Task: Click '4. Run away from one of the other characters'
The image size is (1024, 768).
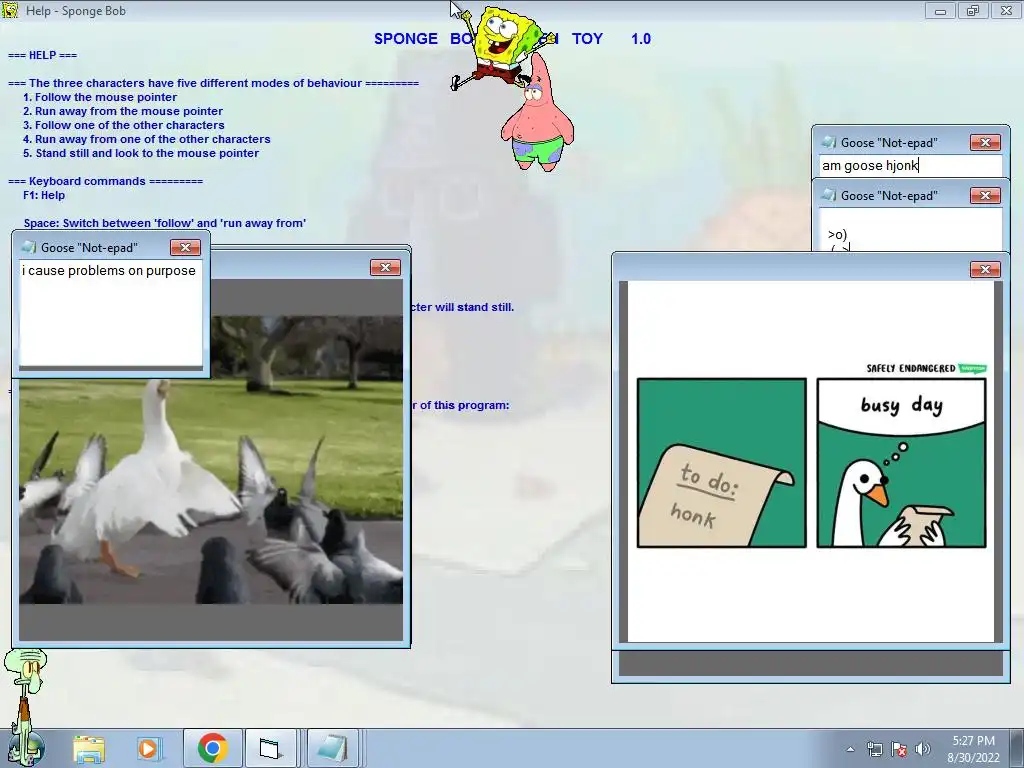Action: [146, 139]
